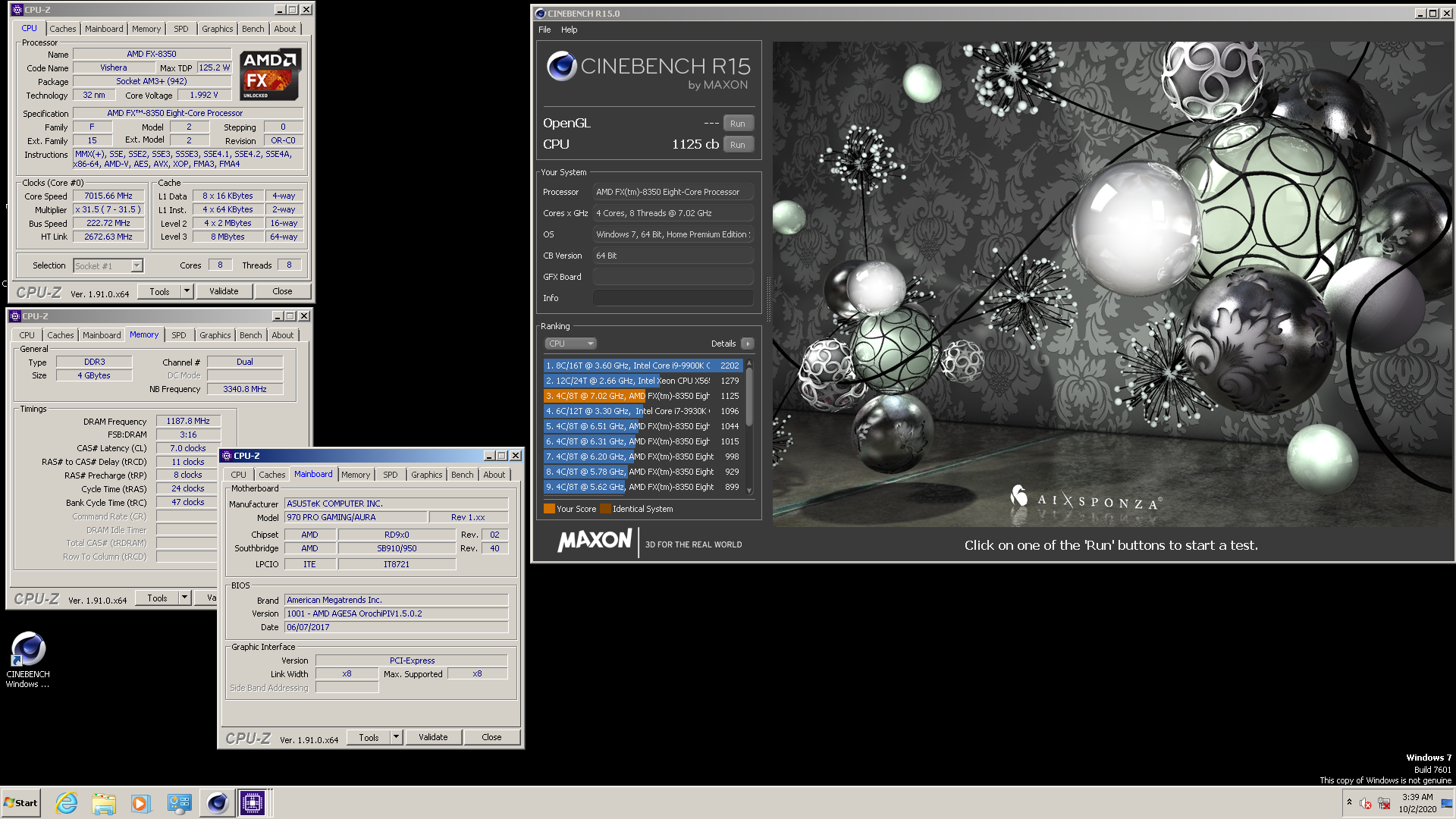This screenshot has width=1456, height=819.
Task: Click Validate in the processor CPU-Z window
Action: pyautogui.click(x=224, y=291)
